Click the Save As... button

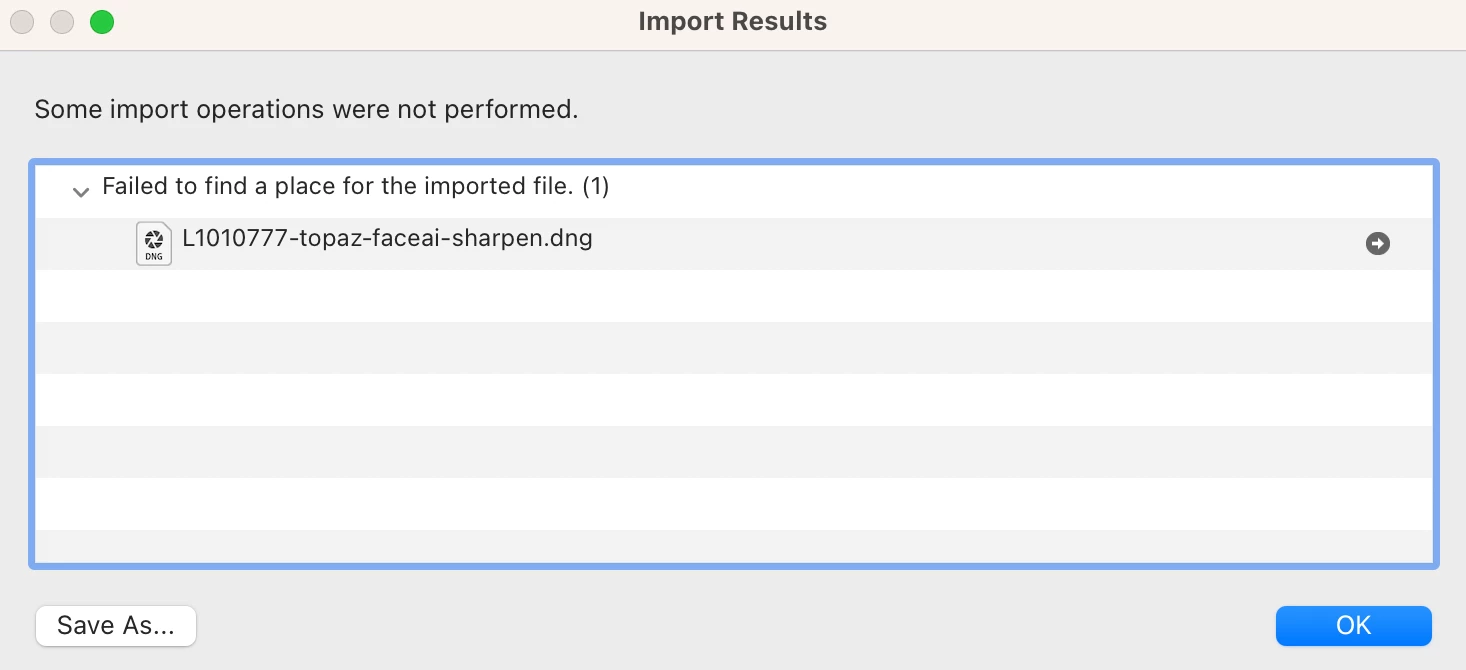coord(116,626)
